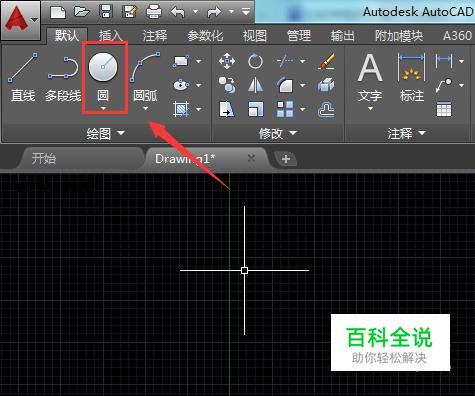Open the Redo history dropdown arrow
The image size is (475, 396).
pyautogui.click(x=232, y=12)
